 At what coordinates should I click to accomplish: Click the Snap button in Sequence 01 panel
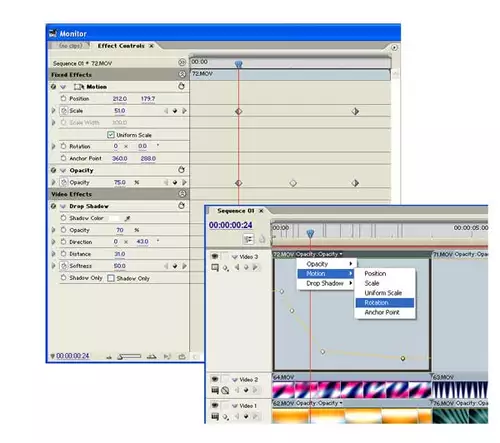pyautogui.click(x=248, y=239)
